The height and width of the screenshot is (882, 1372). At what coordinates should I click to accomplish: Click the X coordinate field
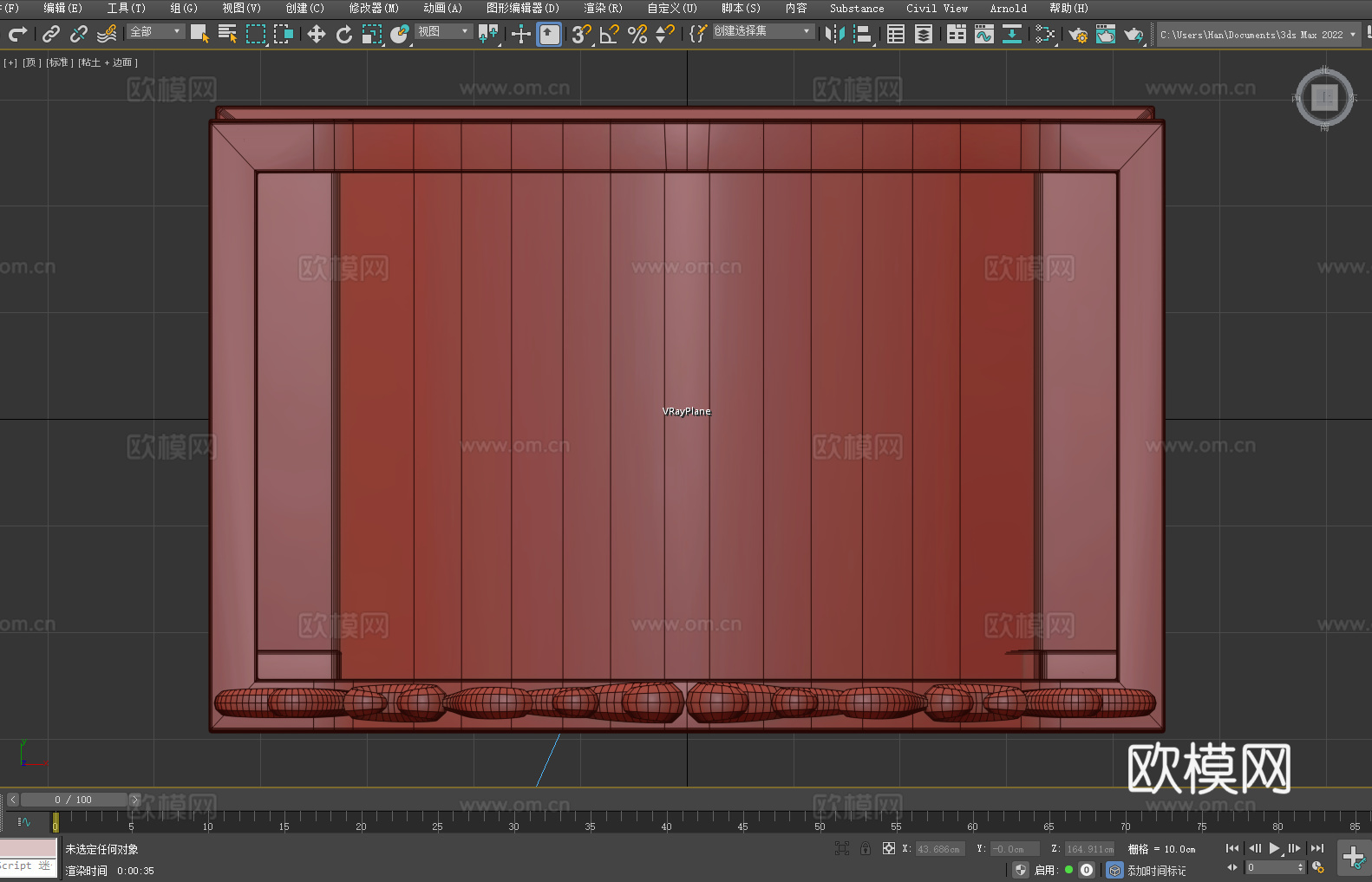pyautogui.click(x=939, y=849)
